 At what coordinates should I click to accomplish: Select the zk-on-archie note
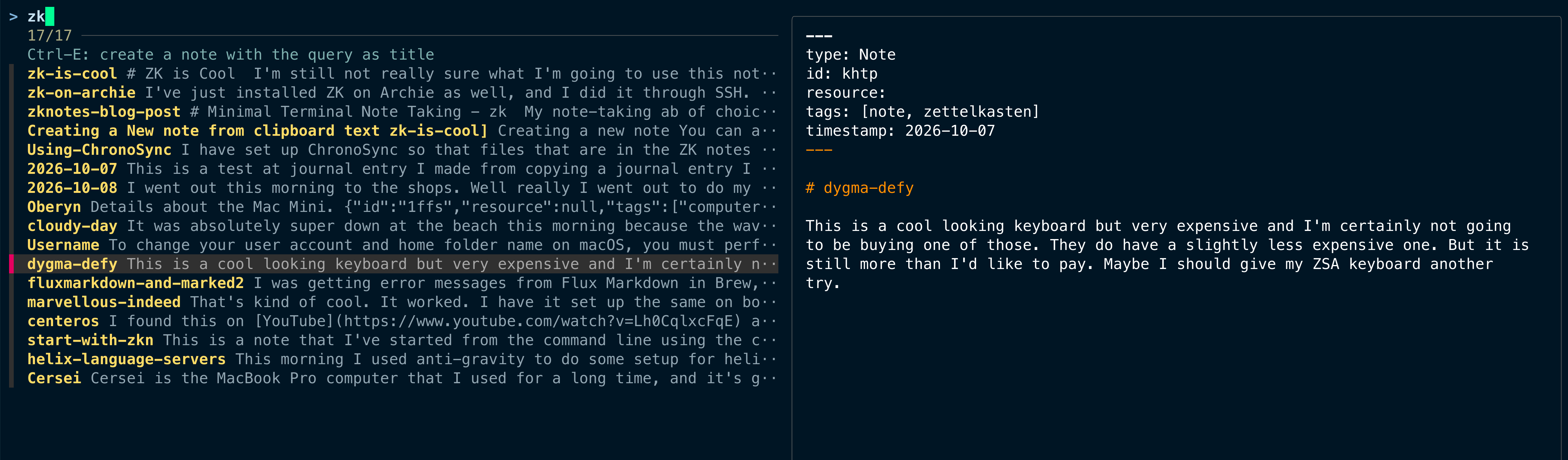click(402, 92)
